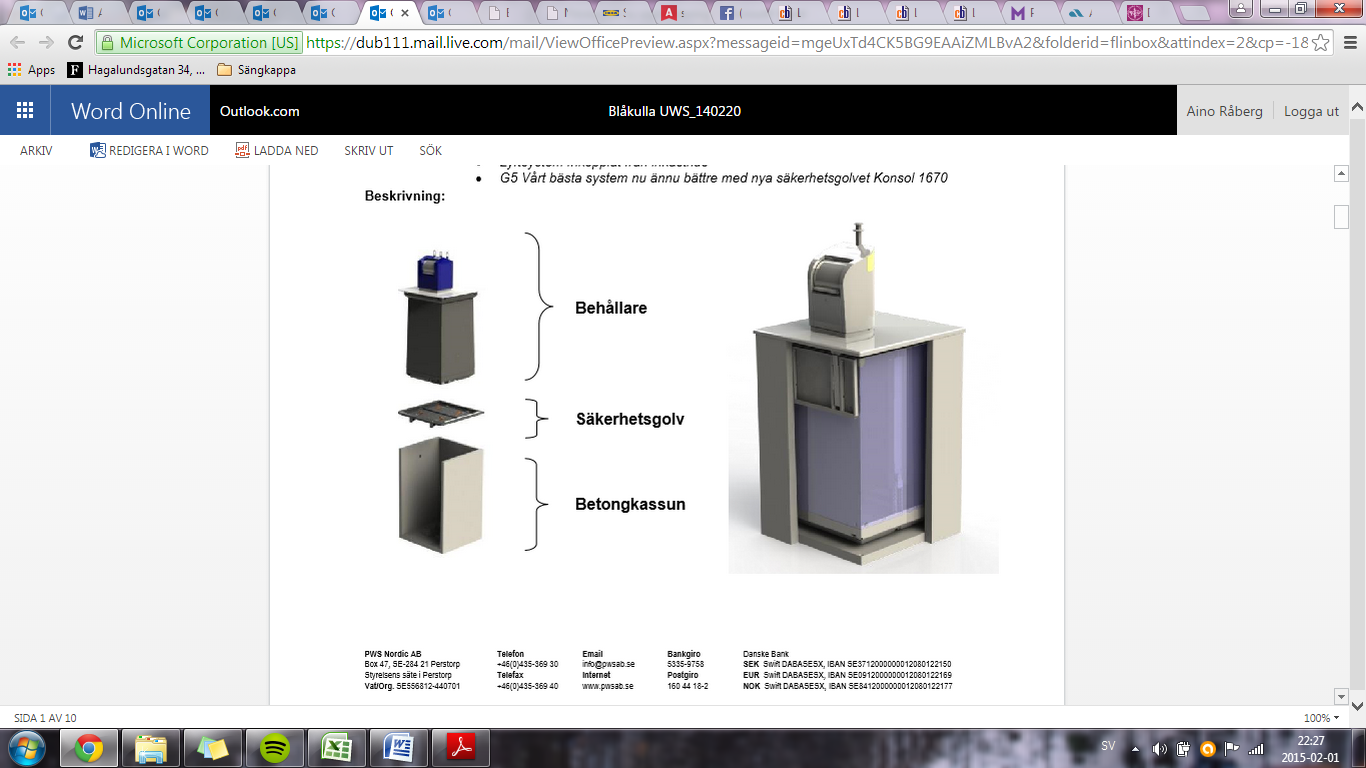Click the info@pwsab.se email text
This screenshot has width=1366, height=768.
609,664
